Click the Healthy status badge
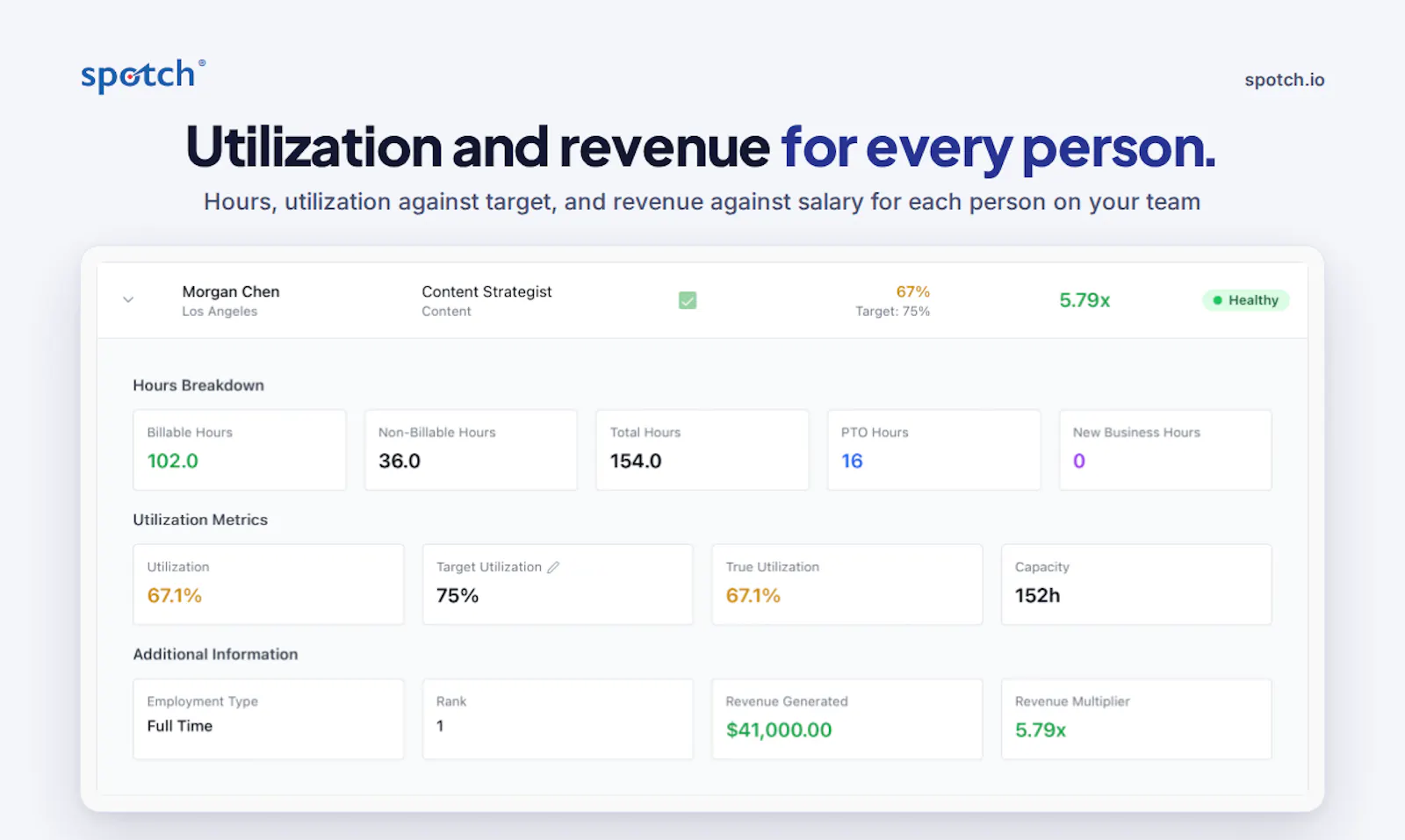Screen dimensions: 1405x840 pyautogui.click(x=1245, y=300)
